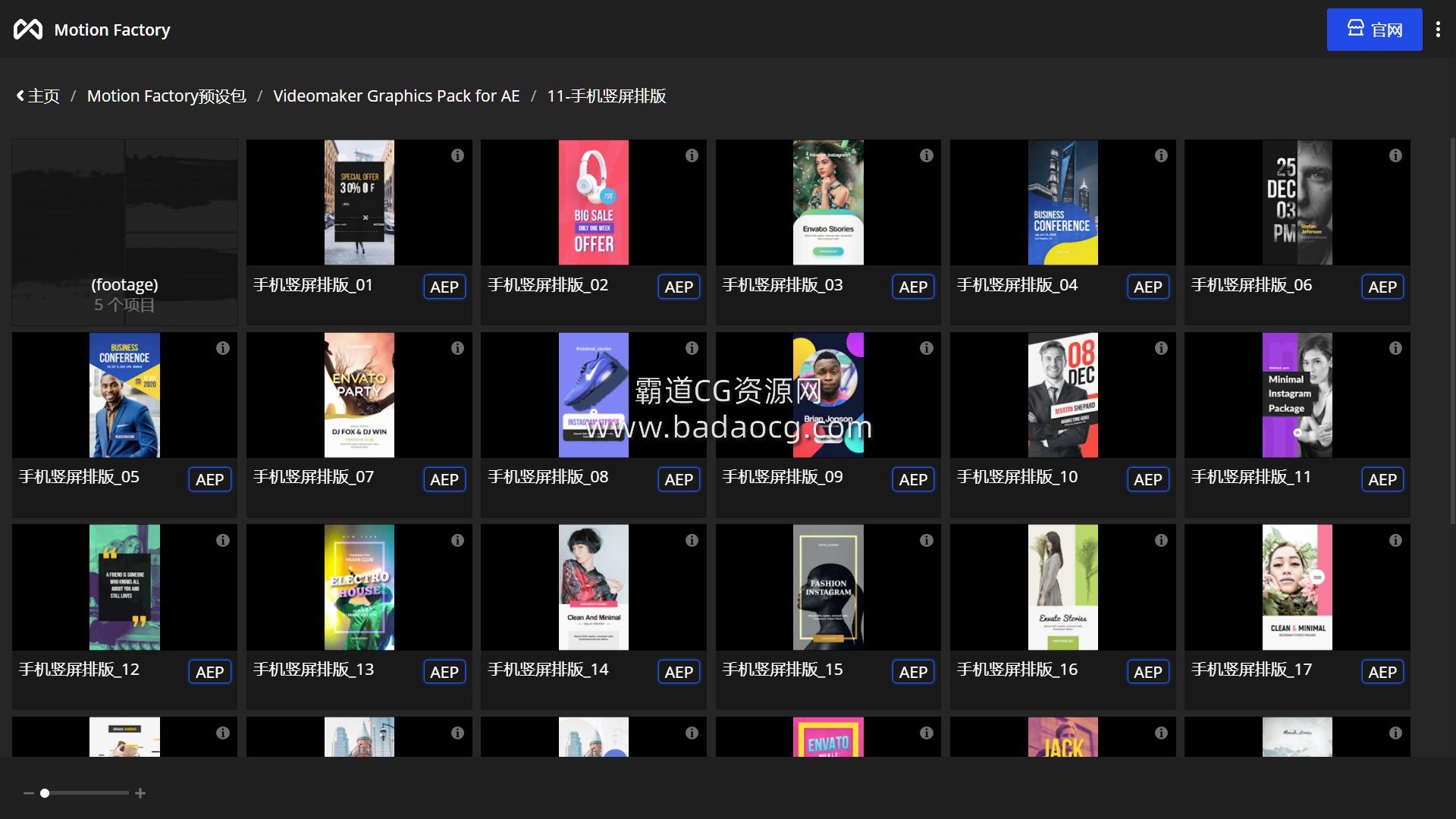Click AEP button for 手机竖屏排版_12
The height and width of the screenshot is (819, 1456).
pyautogui.click(x=210, y=672)
